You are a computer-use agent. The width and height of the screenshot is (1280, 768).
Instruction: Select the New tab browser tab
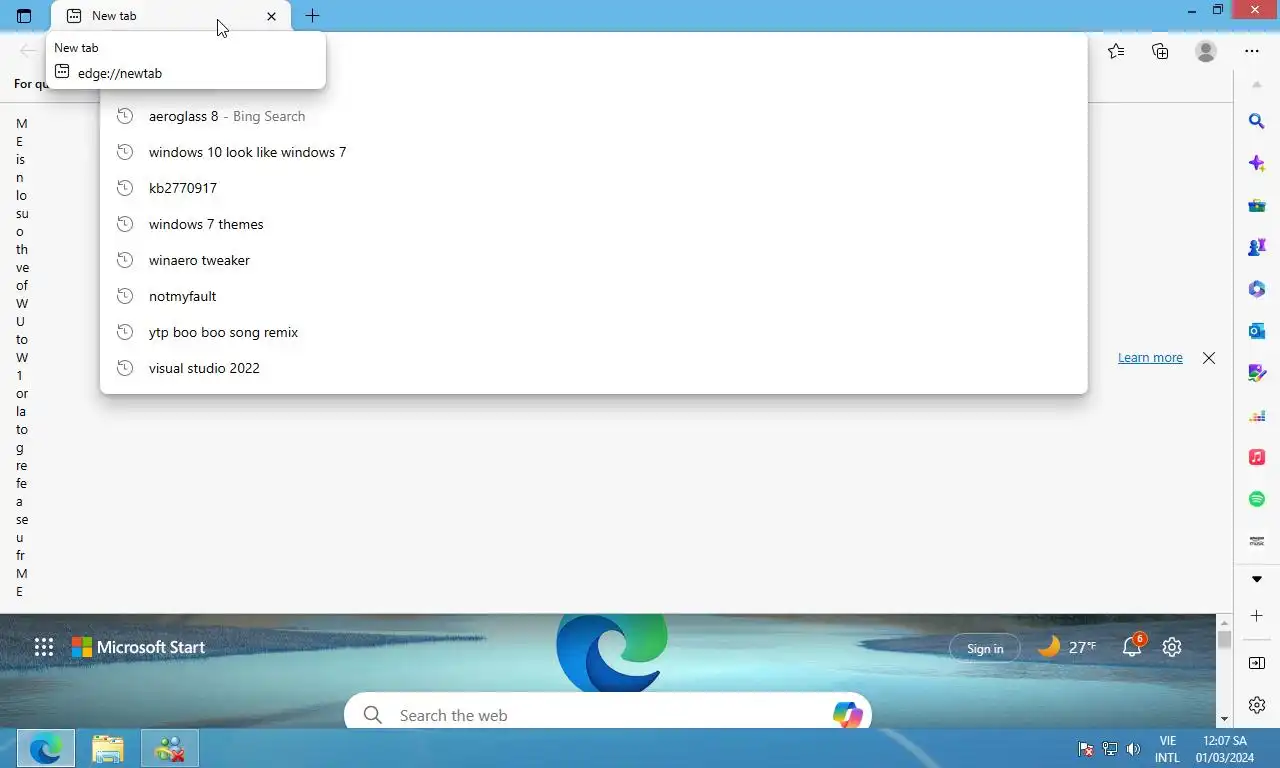pos(171,16)
